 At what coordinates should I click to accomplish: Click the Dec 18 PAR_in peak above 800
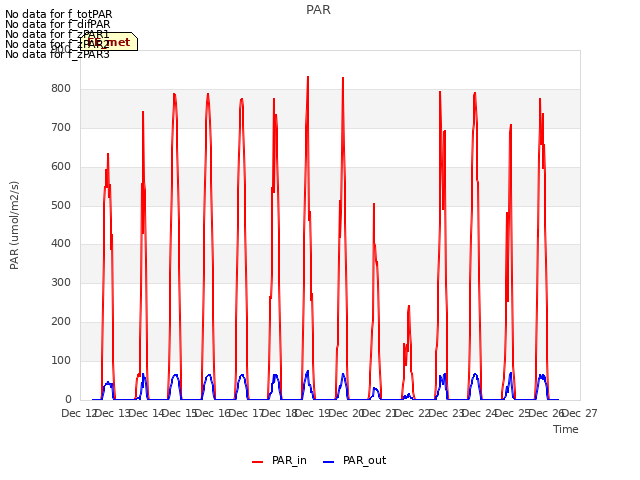coord(308,77)
